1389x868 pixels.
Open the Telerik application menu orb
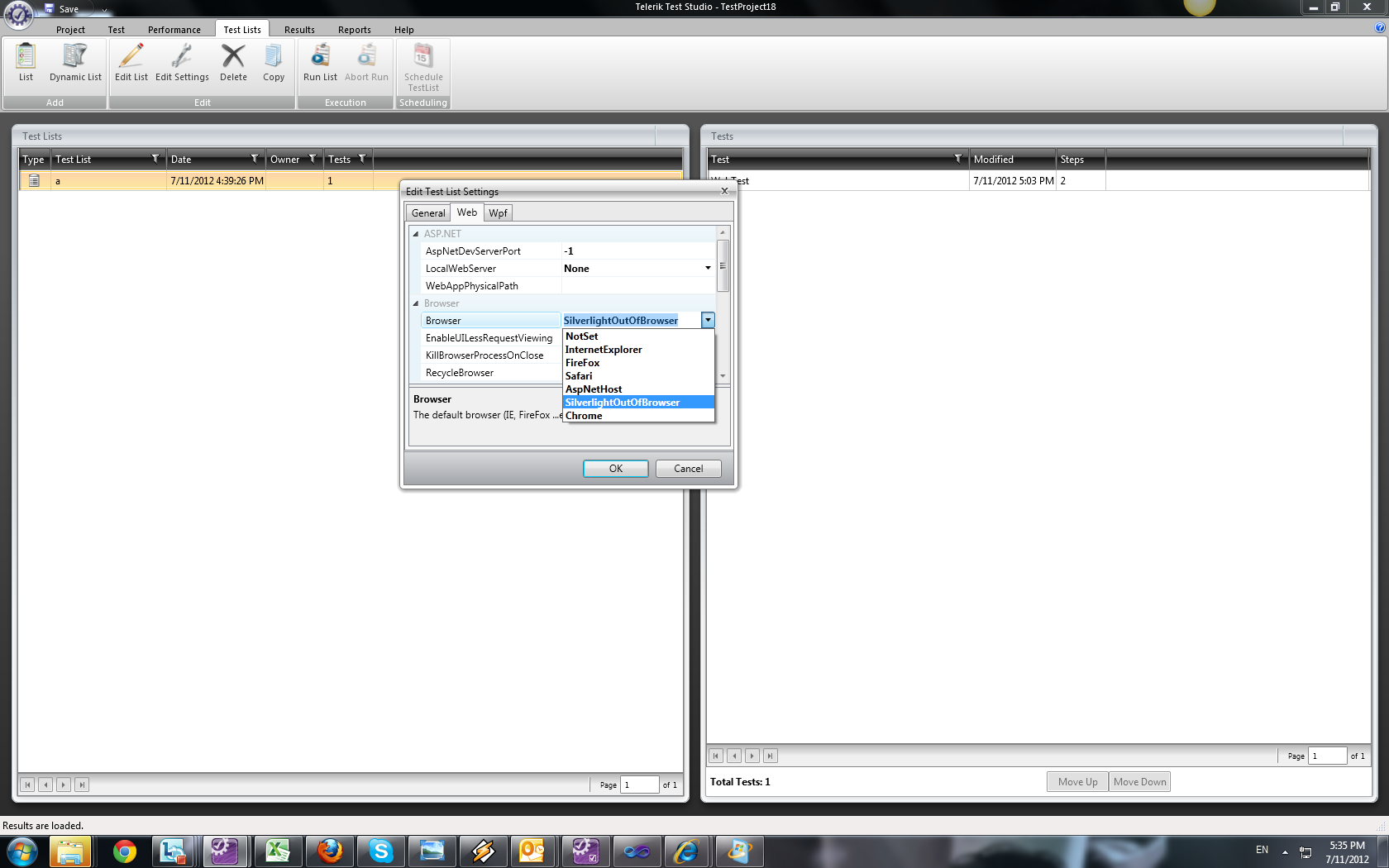[x=18, y=14]
